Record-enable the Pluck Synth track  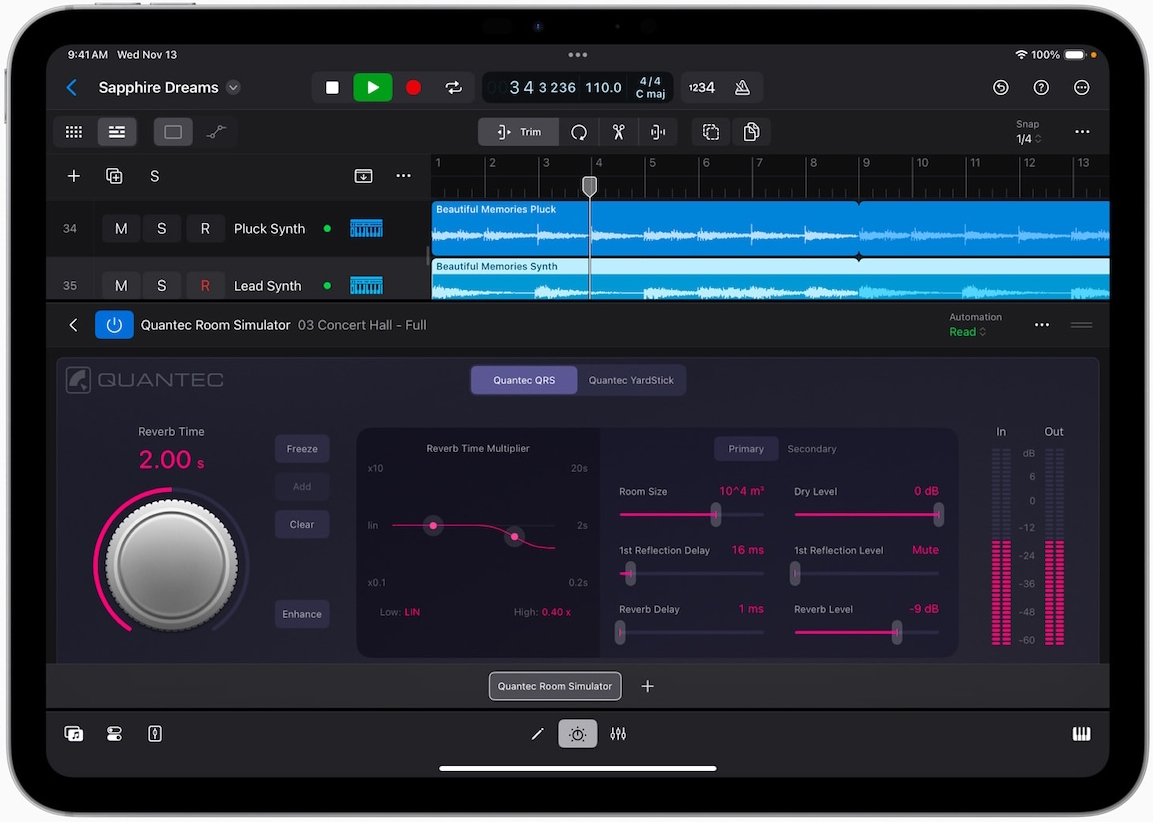[x=205, y=229]
